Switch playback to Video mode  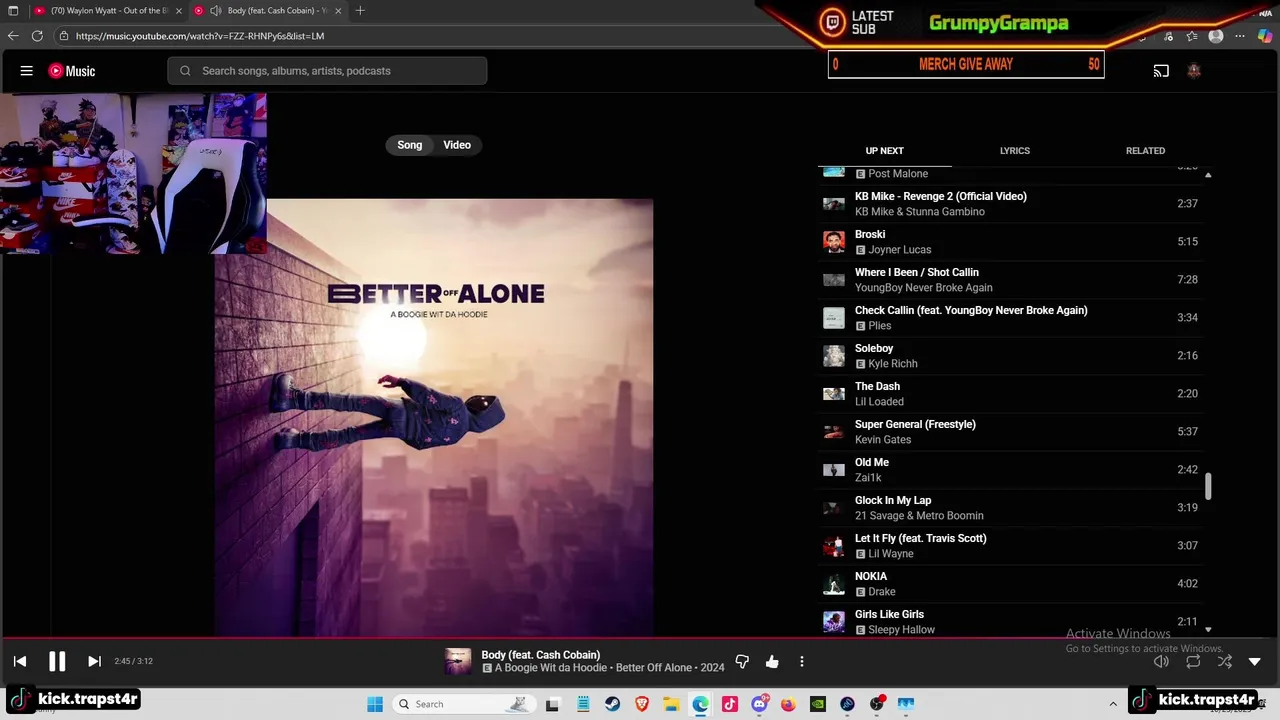457,145
